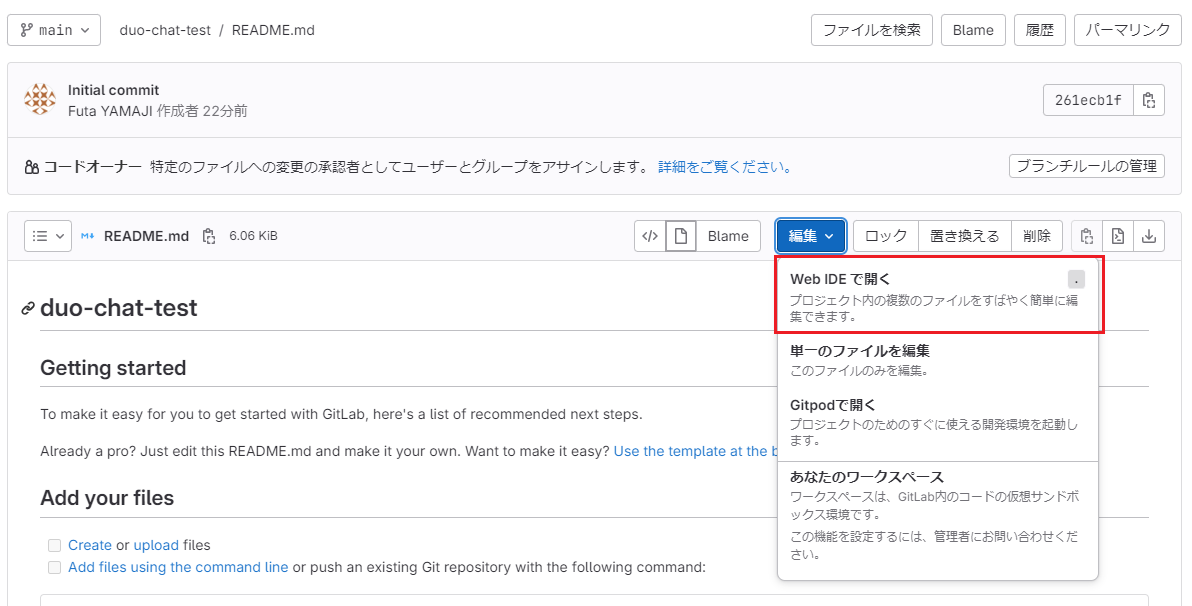Click the ロック button

tap(886, 236)
